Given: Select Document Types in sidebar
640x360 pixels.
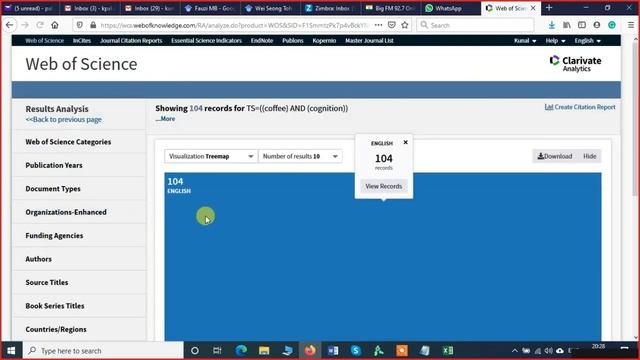Looking at the screenshot, I should tap(53, 189).
